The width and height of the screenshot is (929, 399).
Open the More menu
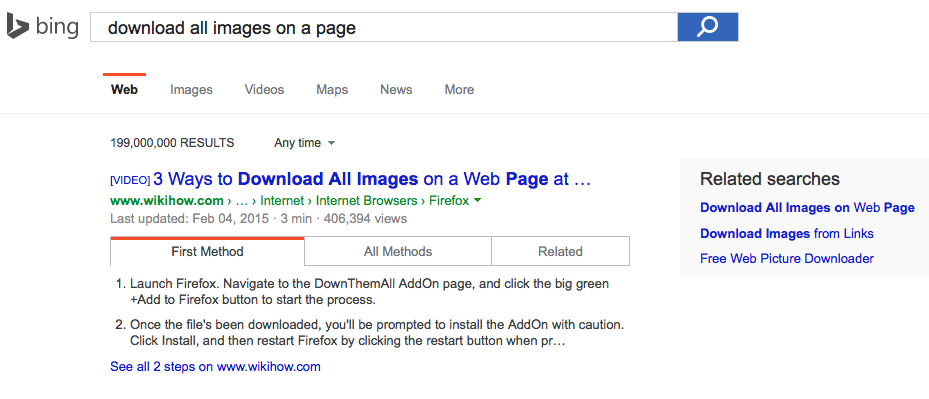(x=459, y=90)
